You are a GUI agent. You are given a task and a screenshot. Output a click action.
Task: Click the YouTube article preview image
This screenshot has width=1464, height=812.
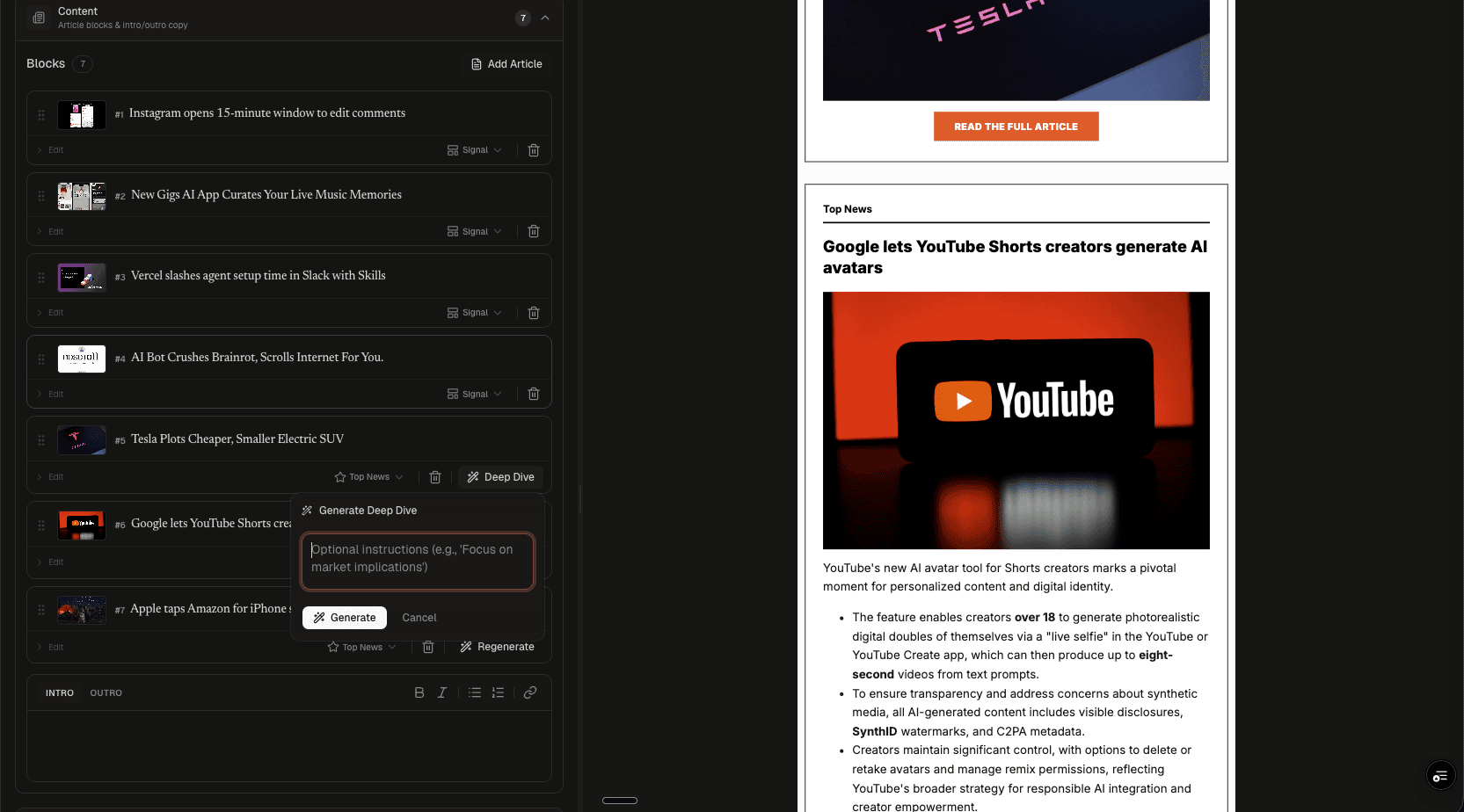1016,420
